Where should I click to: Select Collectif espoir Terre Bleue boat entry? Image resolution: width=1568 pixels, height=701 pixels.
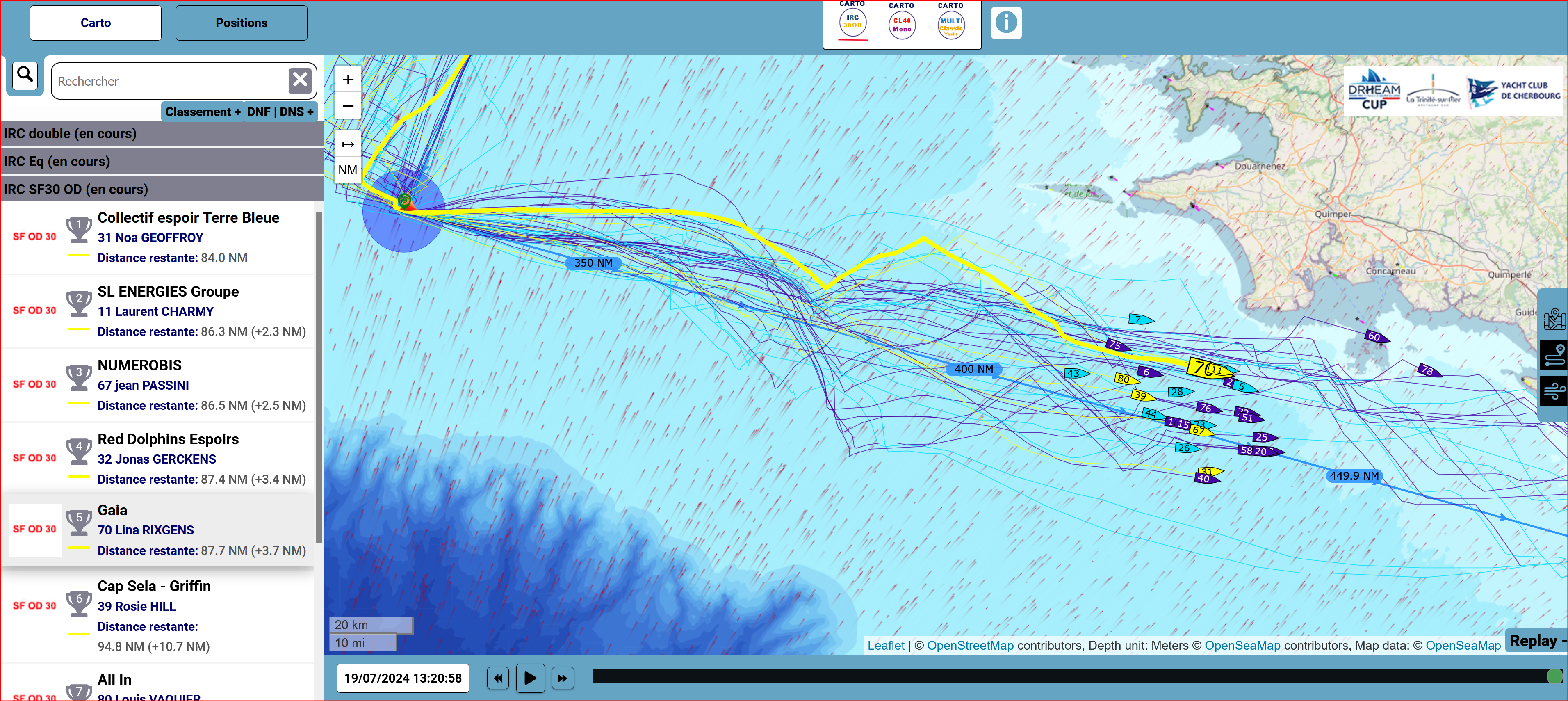157,238
